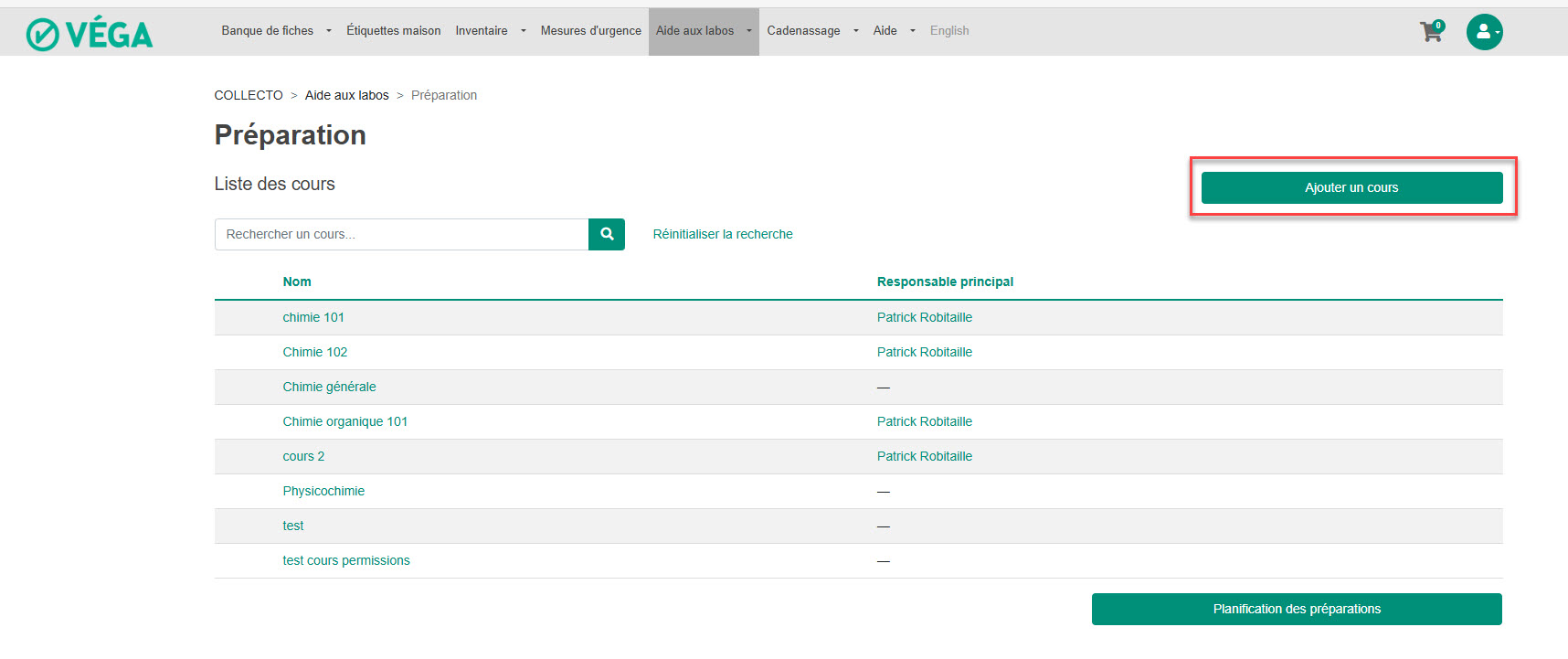Image resolution: width=1568 pixels, height=659 pixels.
Task: Click Réinitialiser la recherche link
Action: (722, 234)
